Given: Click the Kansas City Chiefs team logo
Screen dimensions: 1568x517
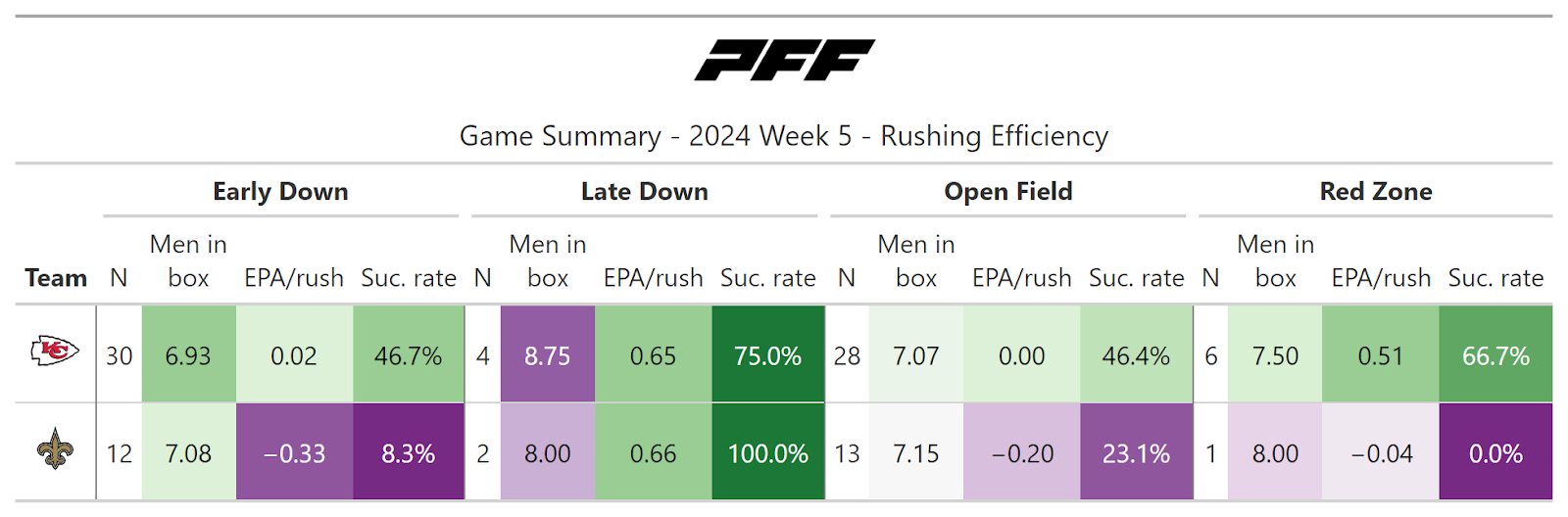Looking at the screenshot, I should [55, 351].
